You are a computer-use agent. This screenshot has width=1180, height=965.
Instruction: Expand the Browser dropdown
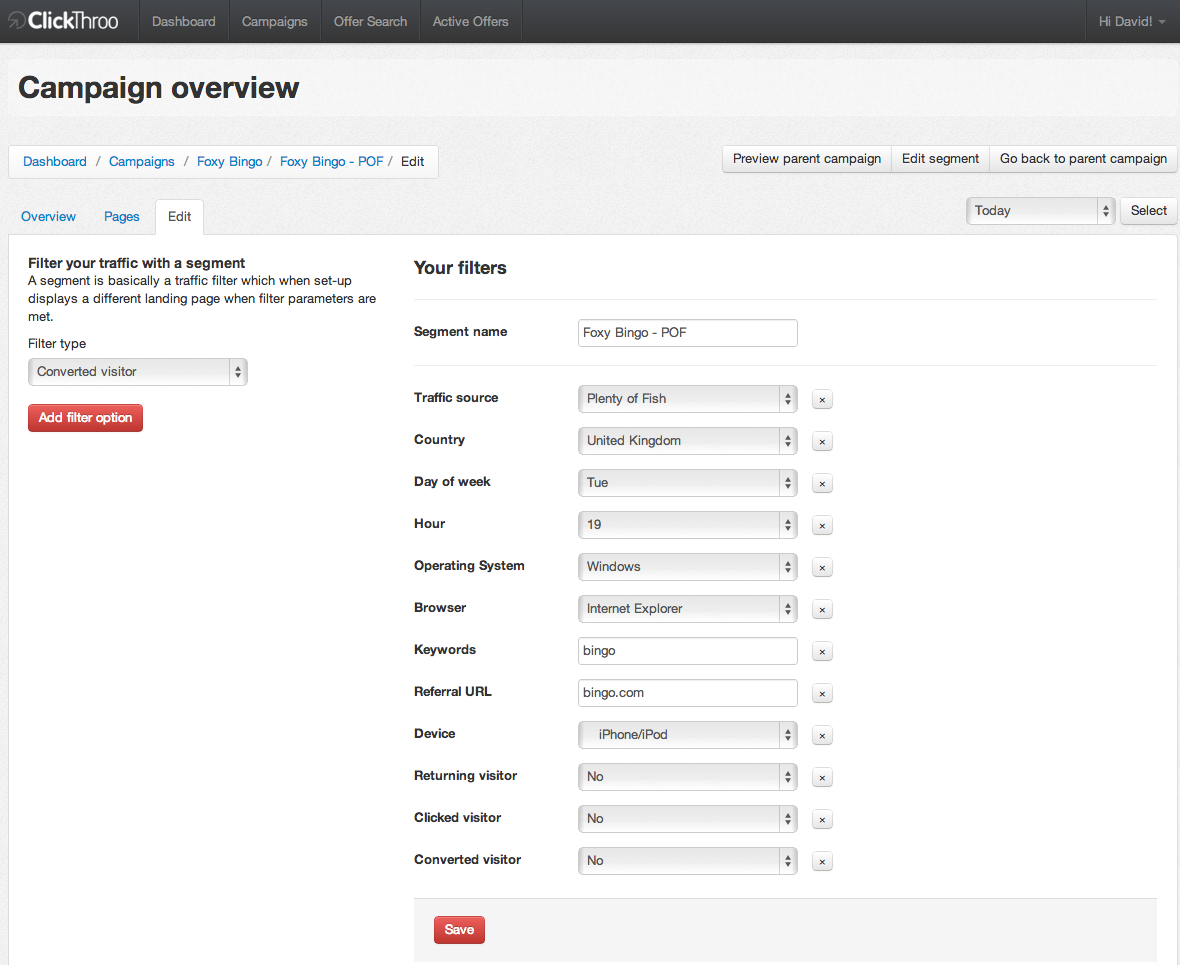(x=687, y=609)
